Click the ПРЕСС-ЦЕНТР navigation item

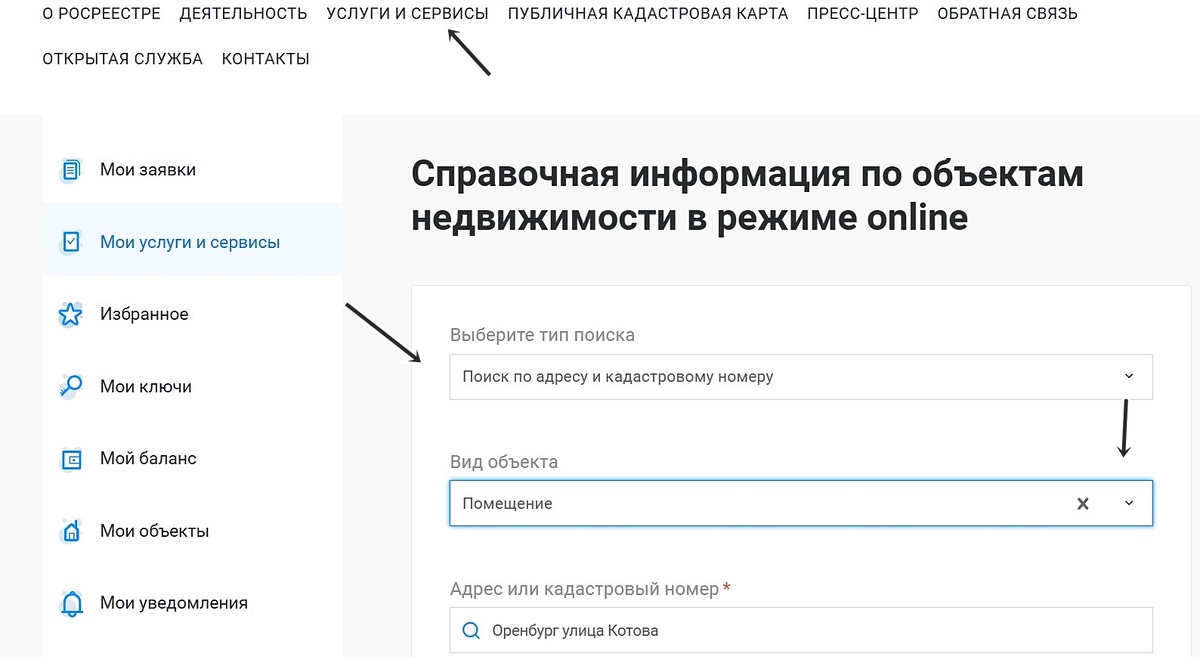pos(862,13)
